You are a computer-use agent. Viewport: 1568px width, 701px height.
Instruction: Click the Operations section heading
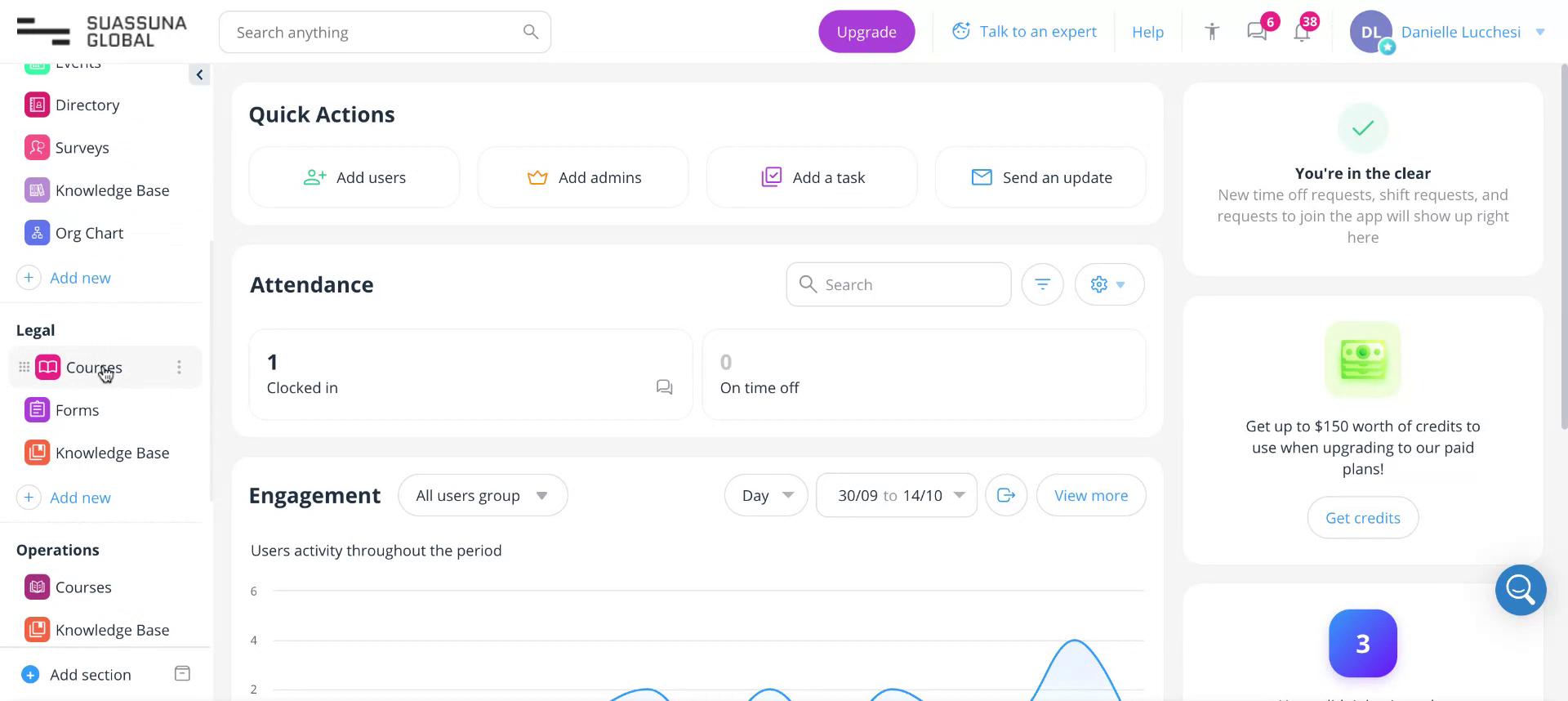[x=58, y=550]
